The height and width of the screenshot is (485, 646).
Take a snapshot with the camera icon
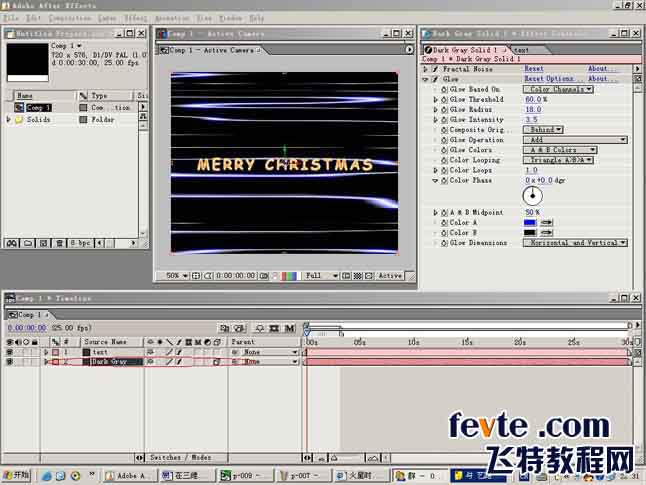click(x=264, y=276)
